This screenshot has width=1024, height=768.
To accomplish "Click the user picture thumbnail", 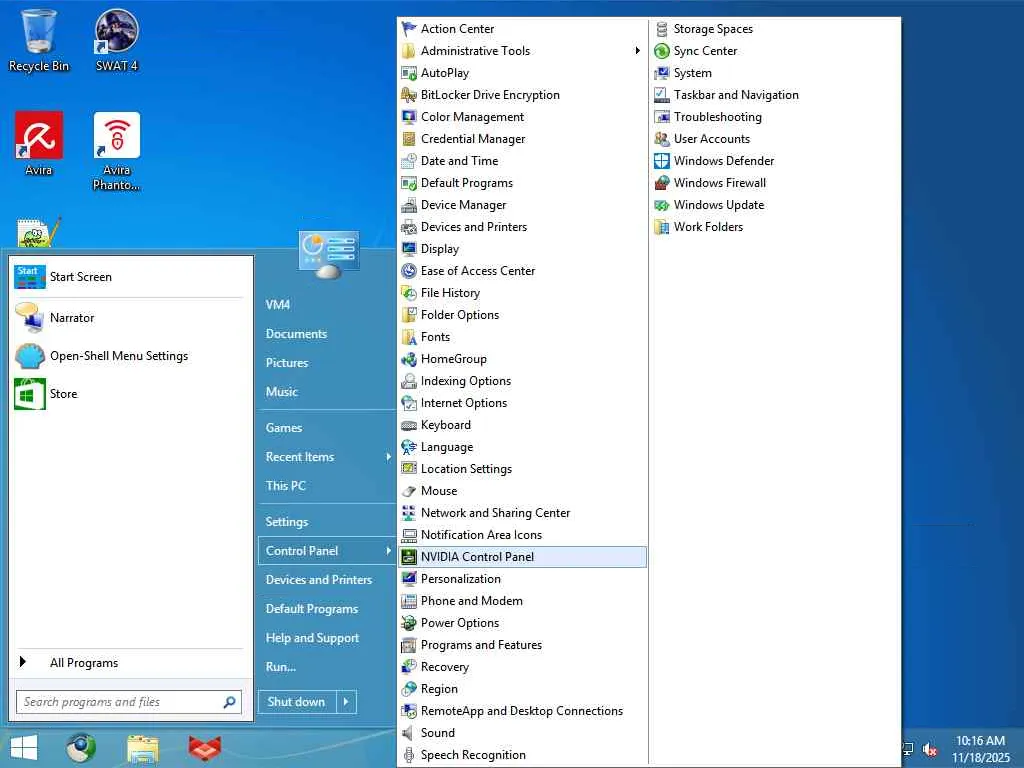I will 329,254.
